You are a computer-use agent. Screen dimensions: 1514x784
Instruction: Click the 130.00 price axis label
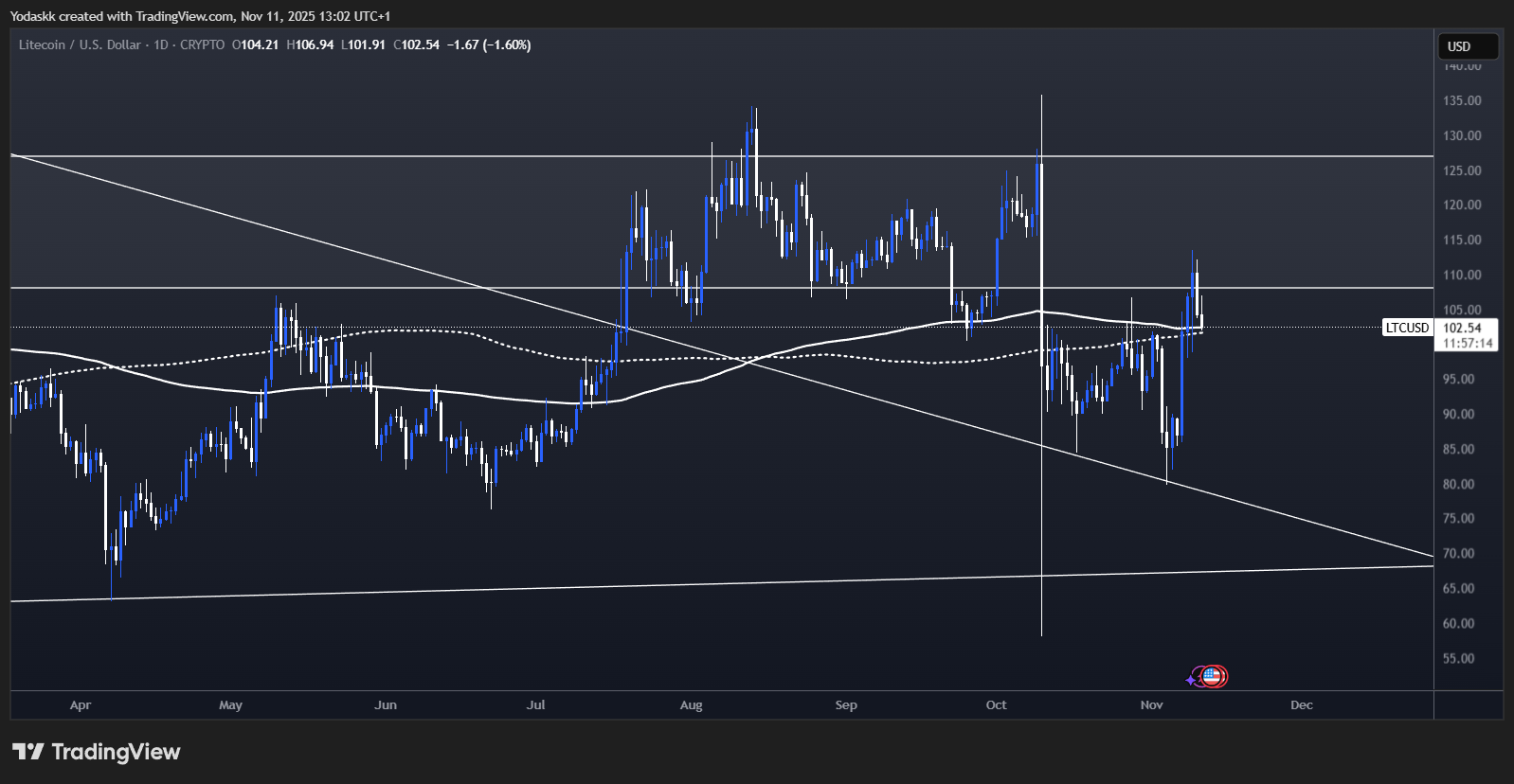(x=1462, y=135)
